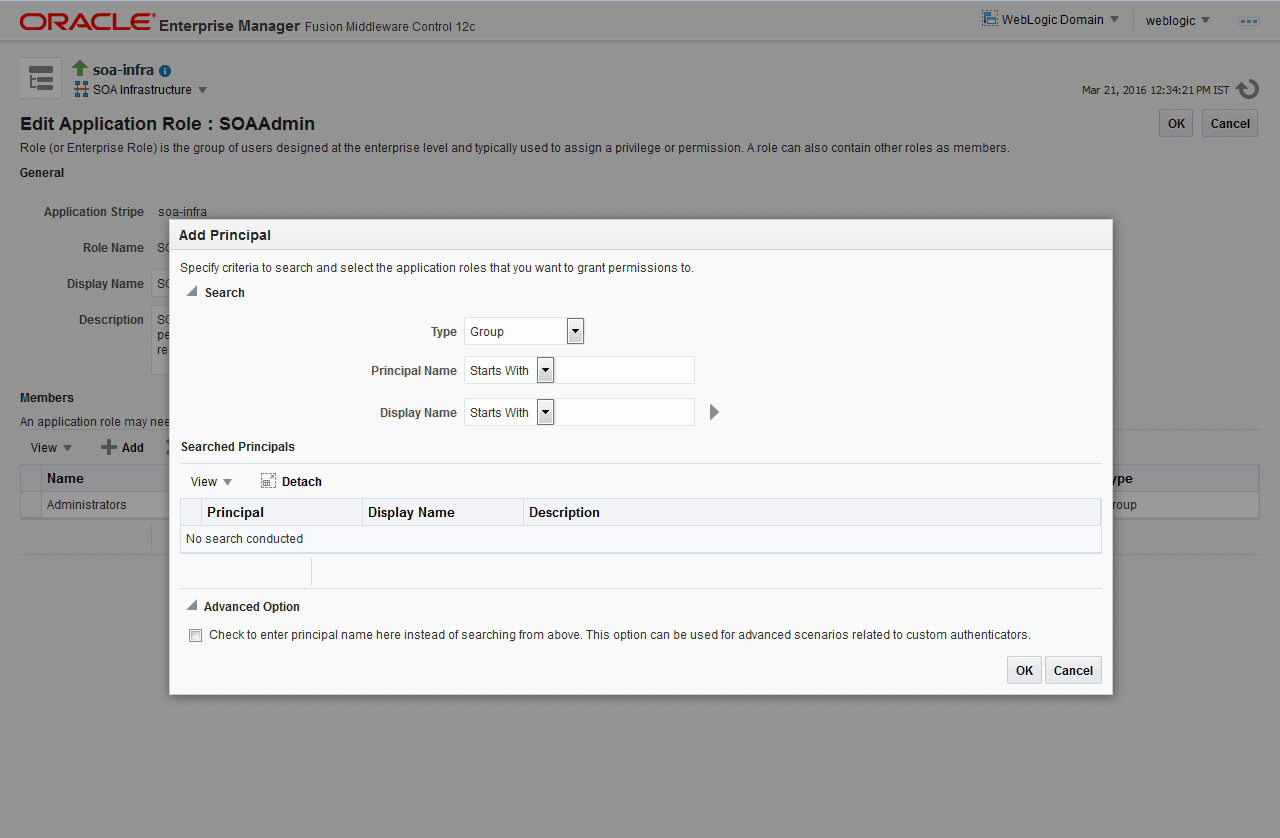Open the three-dots options icon at top right
Viewport: 1280px width, 838px height.
tap(1249, 21)
